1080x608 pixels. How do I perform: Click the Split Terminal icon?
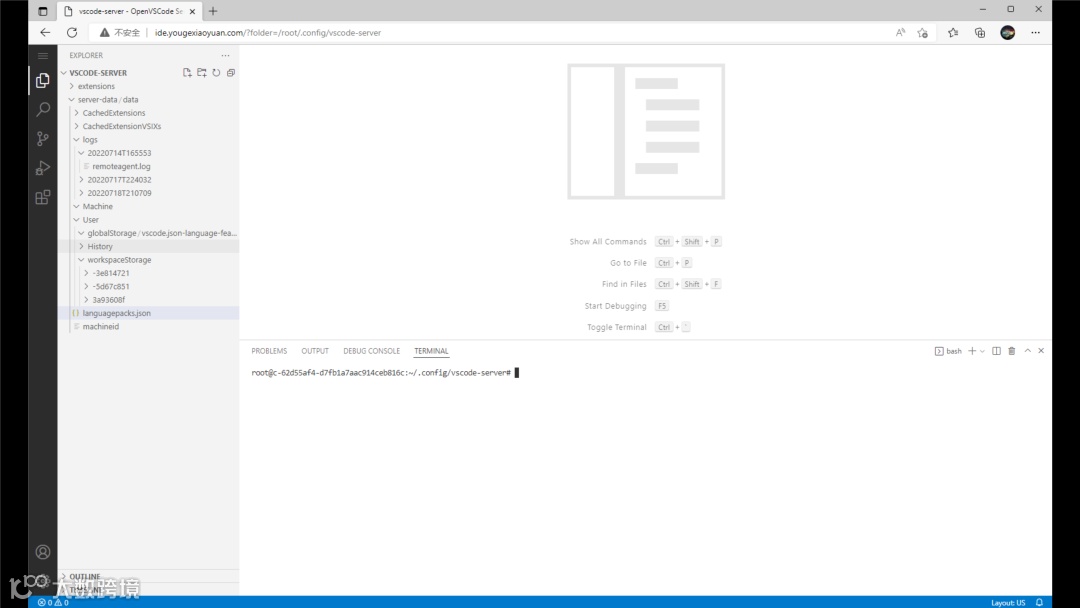[996, 351]
